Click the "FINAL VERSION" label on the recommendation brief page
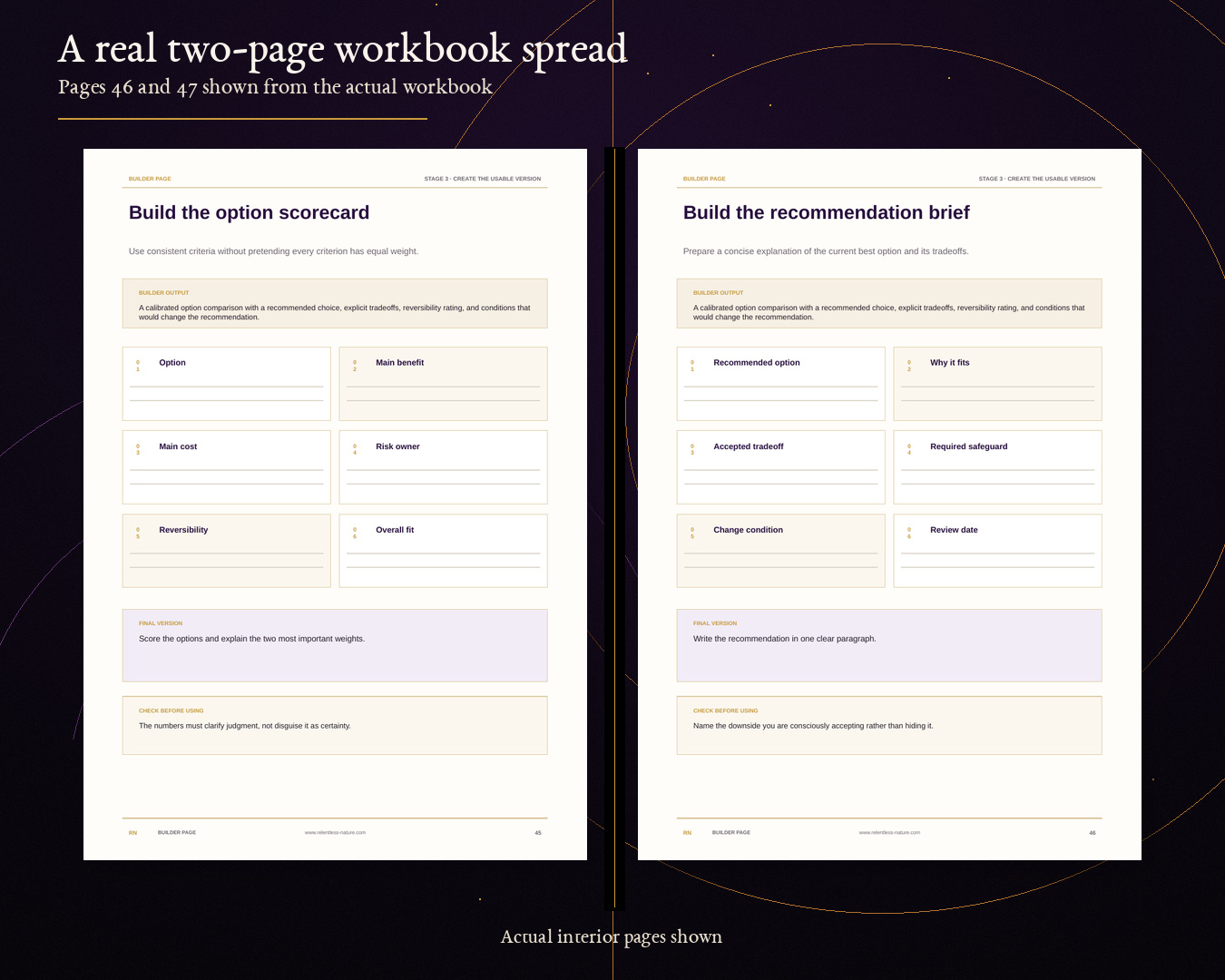 point(715,623)
